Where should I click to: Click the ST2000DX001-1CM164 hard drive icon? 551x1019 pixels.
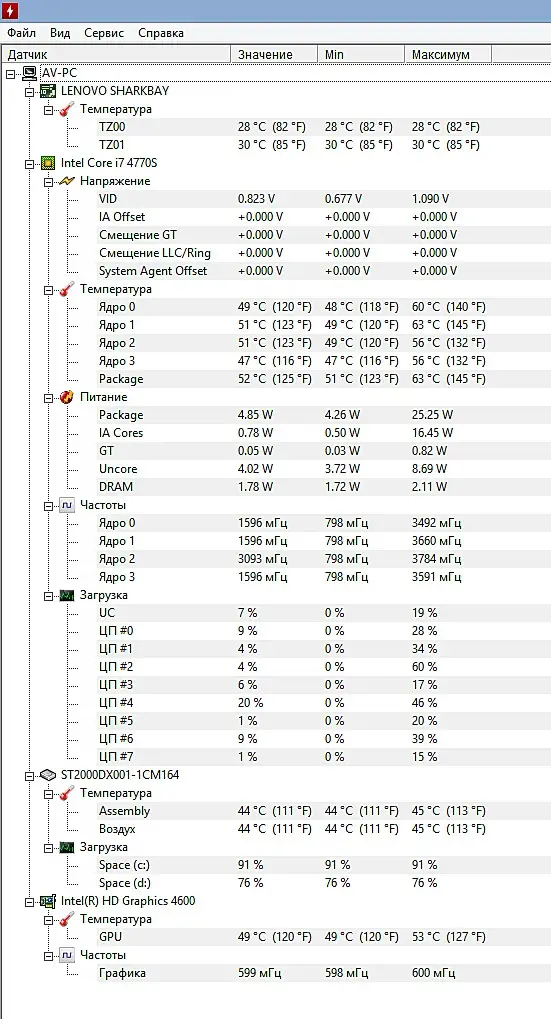[x=48, y=775]
